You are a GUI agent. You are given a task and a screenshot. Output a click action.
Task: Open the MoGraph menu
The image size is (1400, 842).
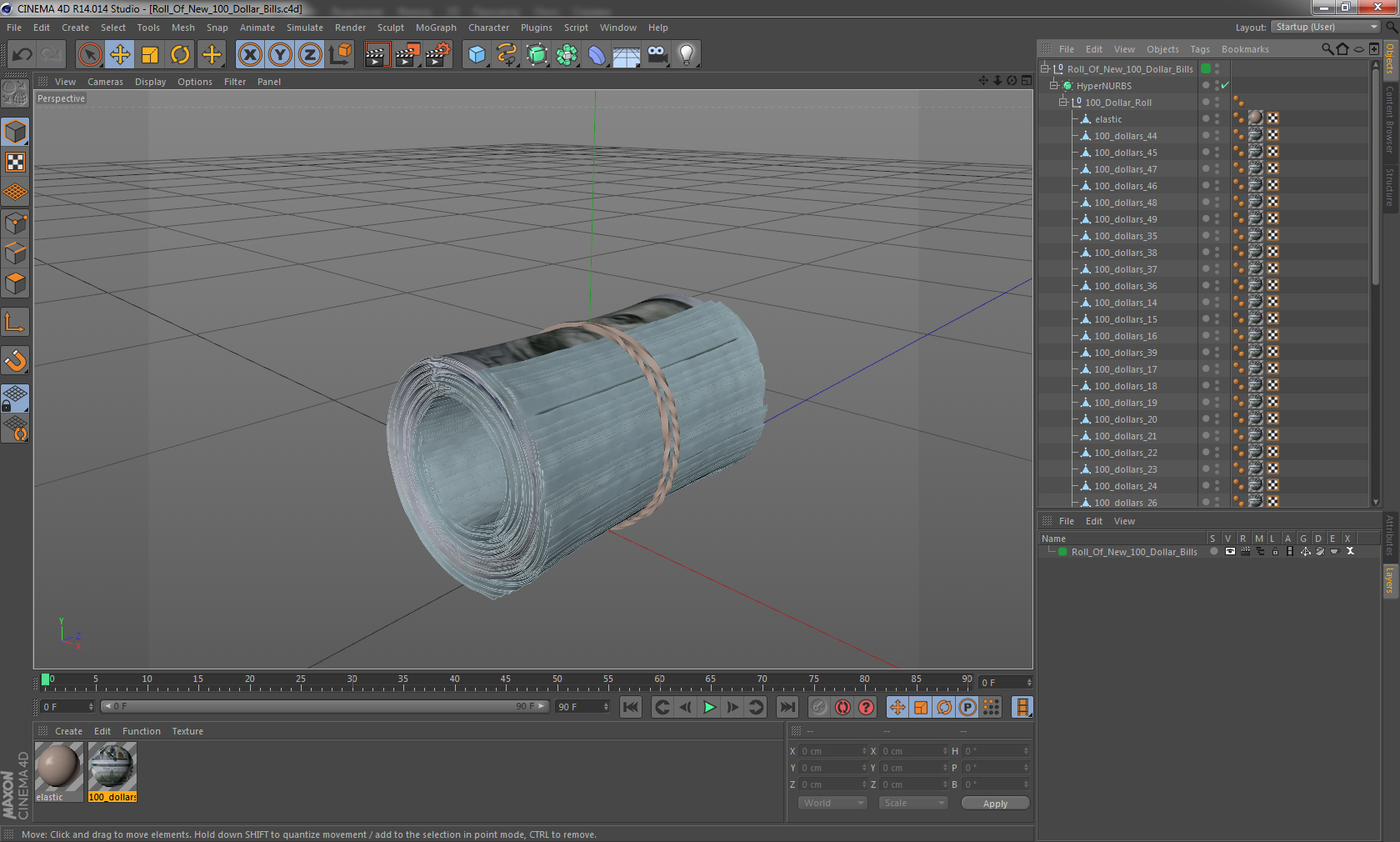[436, 28]
